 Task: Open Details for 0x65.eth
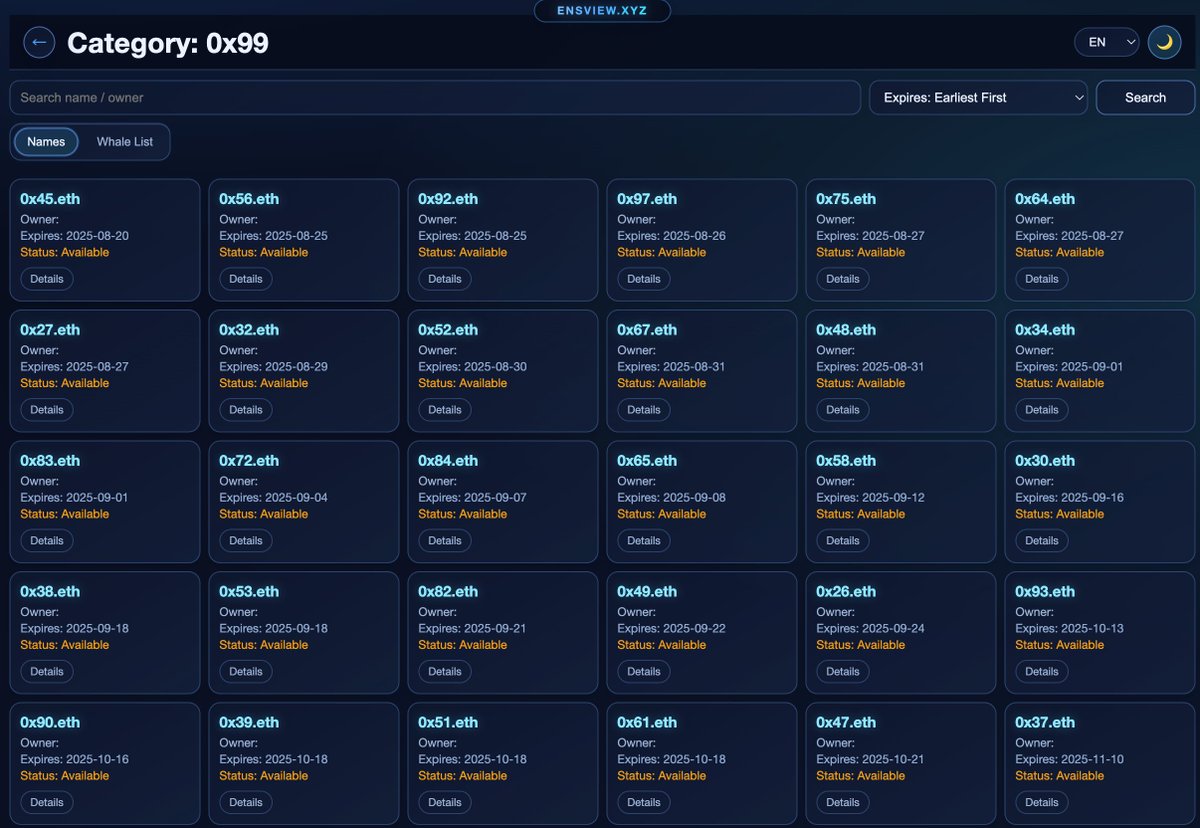(x=644, y=541)
